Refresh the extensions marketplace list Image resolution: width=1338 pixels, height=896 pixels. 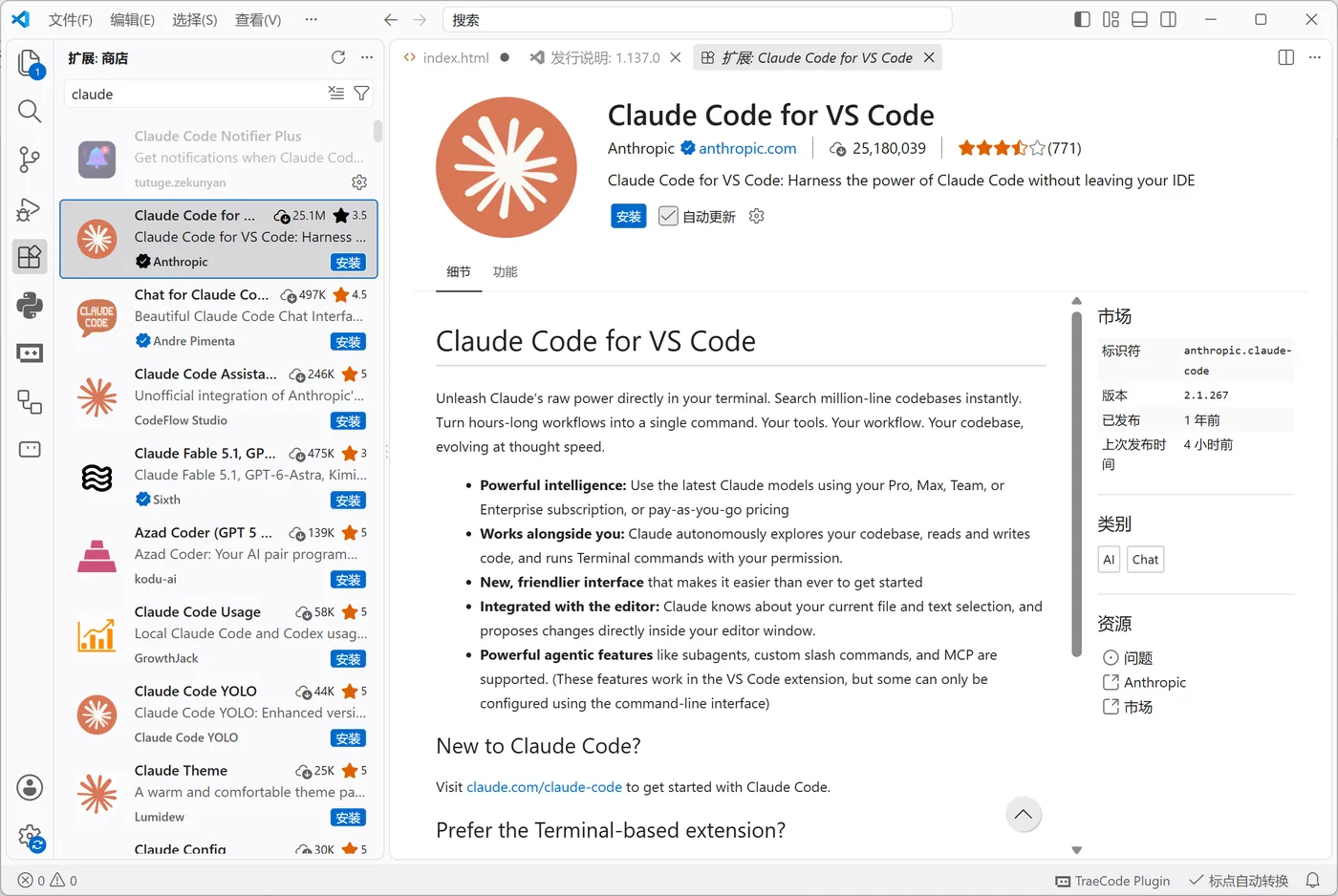coord(338,57)
